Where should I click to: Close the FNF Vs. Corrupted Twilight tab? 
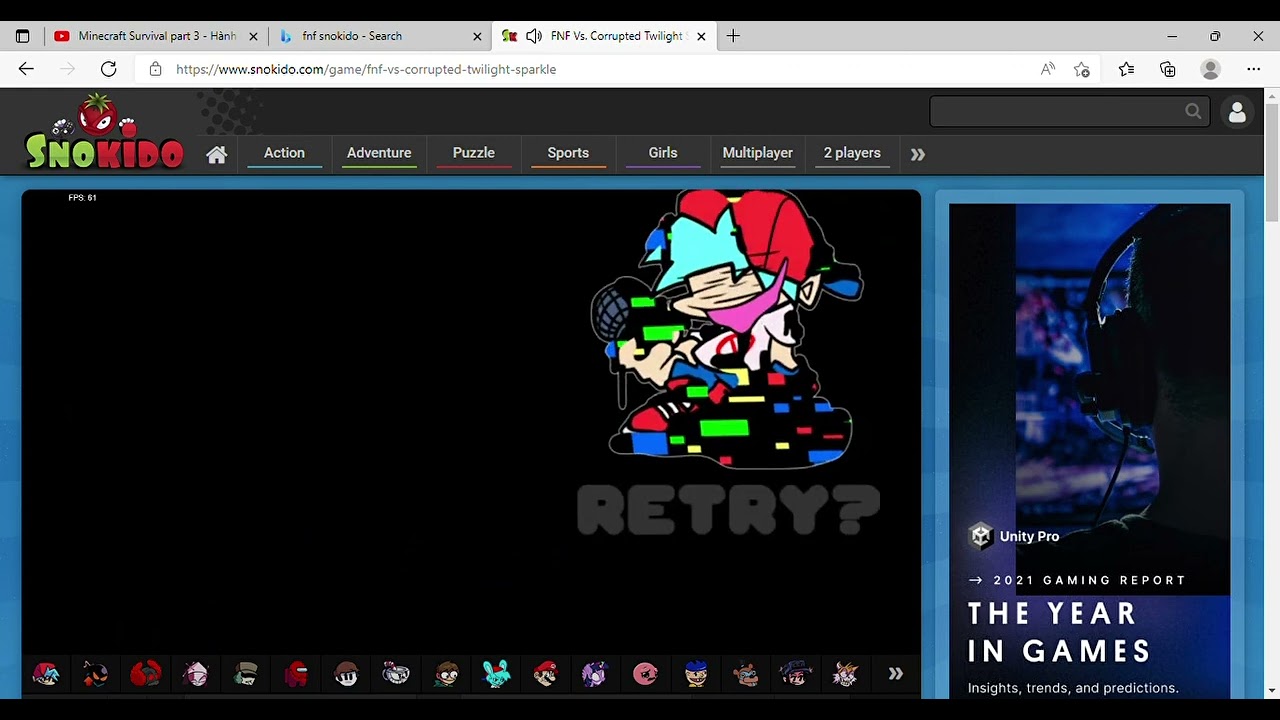[x=701, y=36]
